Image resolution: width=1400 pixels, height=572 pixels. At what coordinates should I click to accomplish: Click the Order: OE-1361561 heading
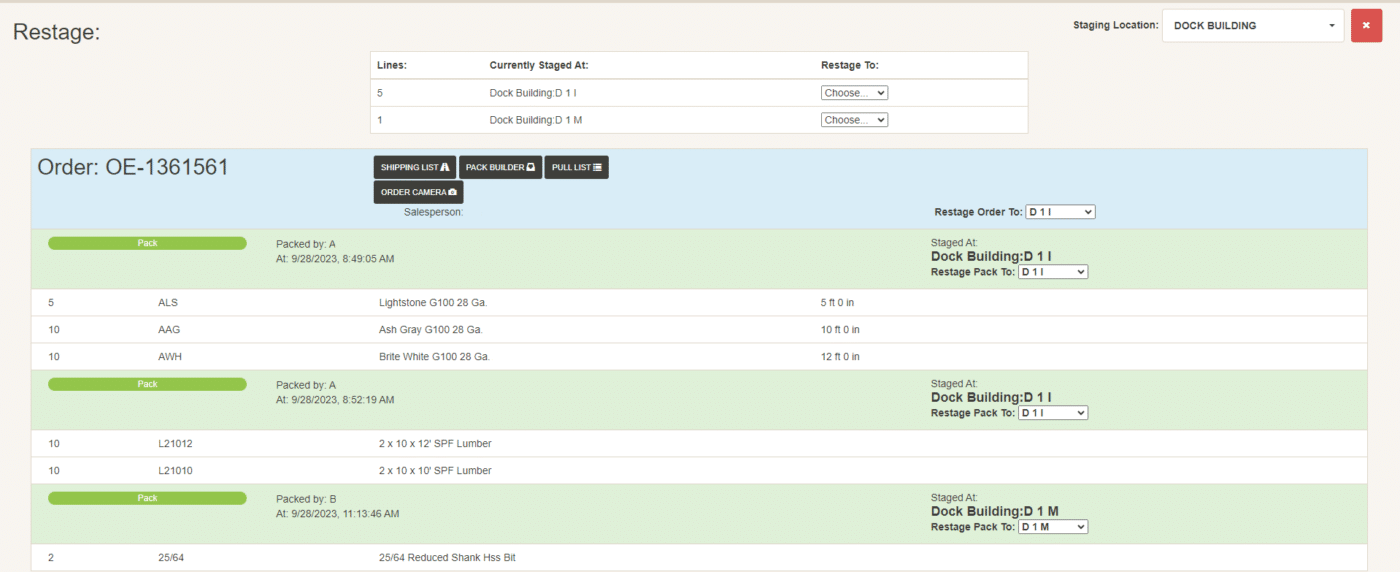pos(133,168)
